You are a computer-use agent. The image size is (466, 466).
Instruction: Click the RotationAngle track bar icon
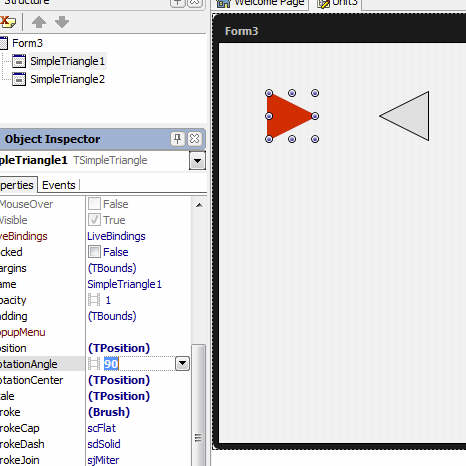coord(94,364)
